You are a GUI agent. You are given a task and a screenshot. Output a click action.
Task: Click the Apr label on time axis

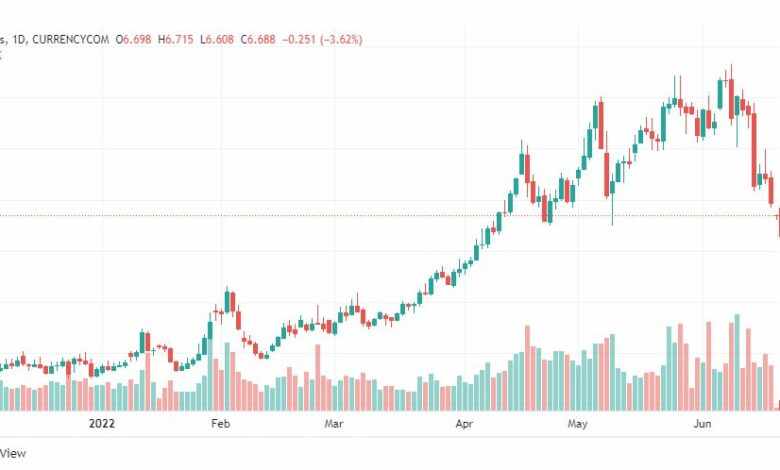464,424
